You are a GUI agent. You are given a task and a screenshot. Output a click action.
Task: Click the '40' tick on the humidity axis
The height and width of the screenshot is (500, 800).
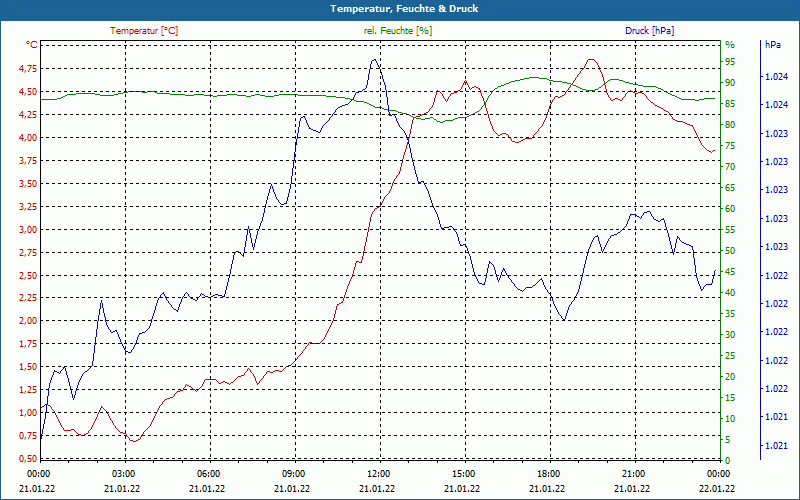point(730,292)
